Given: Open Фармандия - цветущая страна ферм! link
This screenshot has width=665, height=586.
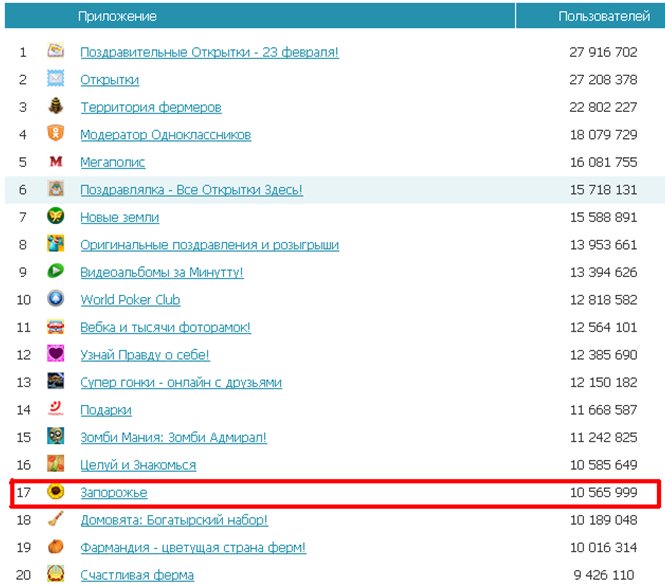Looking at the screenshot, I should 193,547.
